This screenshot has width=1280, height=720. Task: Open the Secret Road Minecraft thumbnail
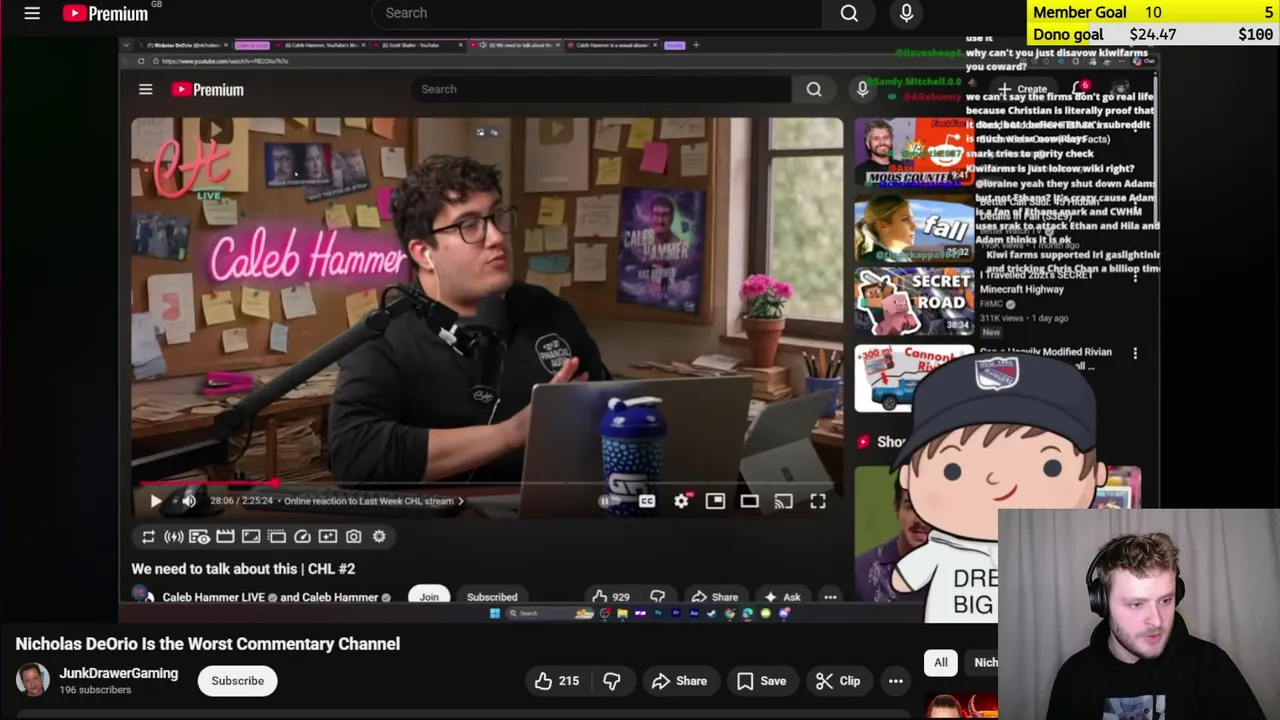[914, 300]
